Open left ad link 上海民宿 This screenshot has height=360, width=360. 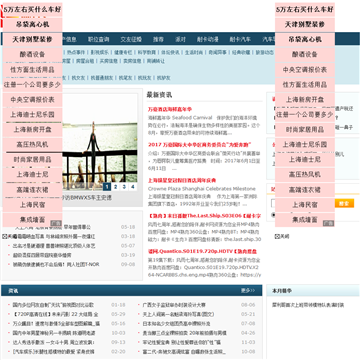(32, 204)
